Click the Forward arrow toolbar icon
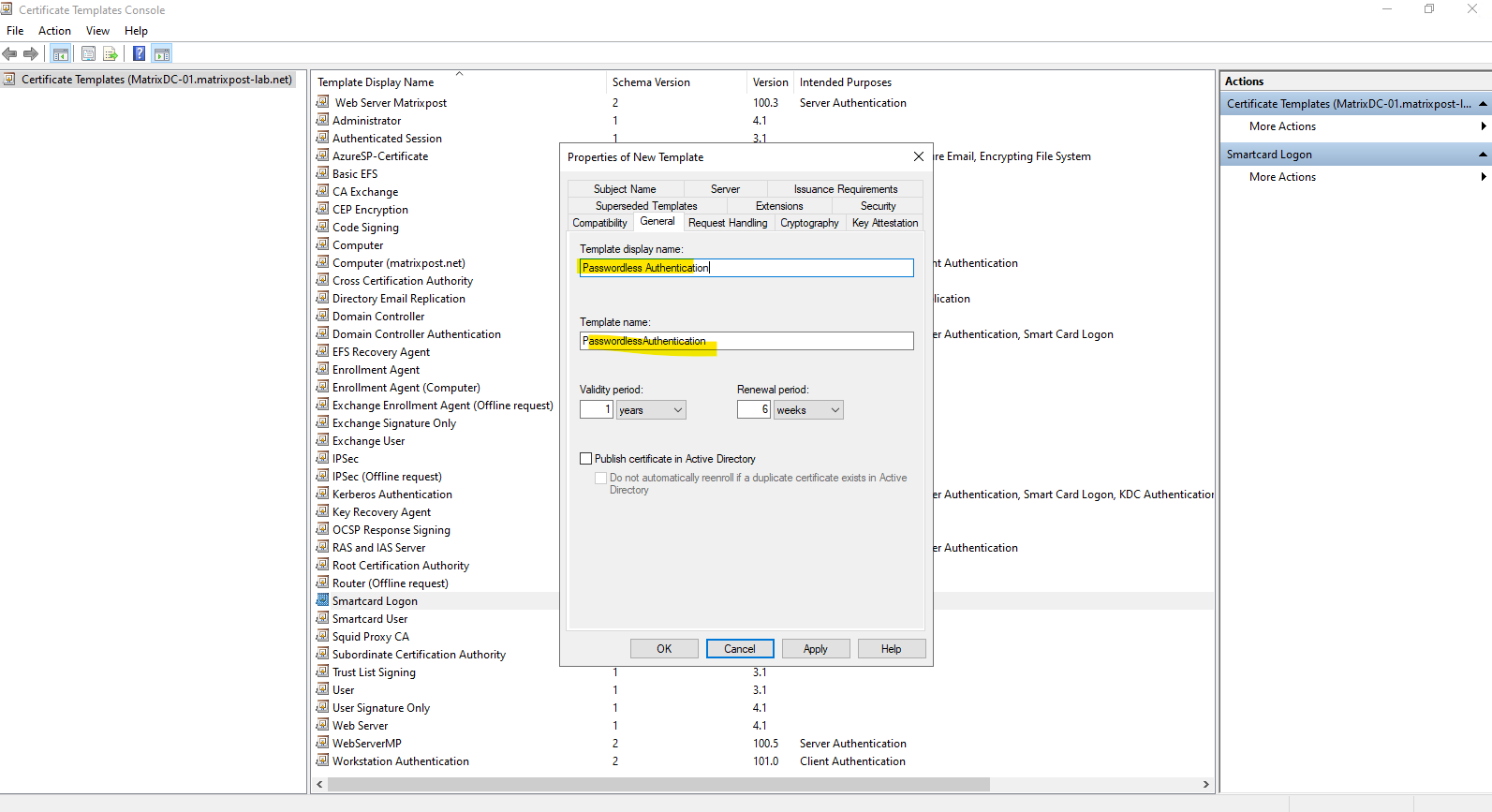Image resolution: width=1492 pixels, height=812 pixels. 31,53
